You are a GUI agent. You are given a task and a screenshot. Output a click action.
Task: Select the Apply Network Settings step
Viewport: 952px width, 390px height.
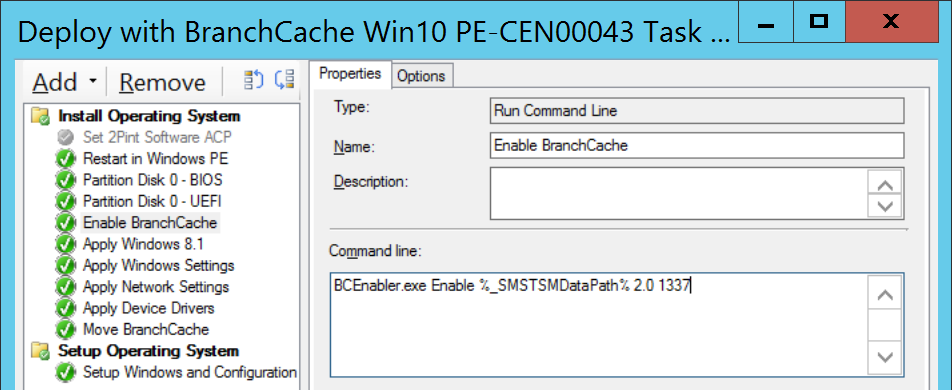coord(156,287)
